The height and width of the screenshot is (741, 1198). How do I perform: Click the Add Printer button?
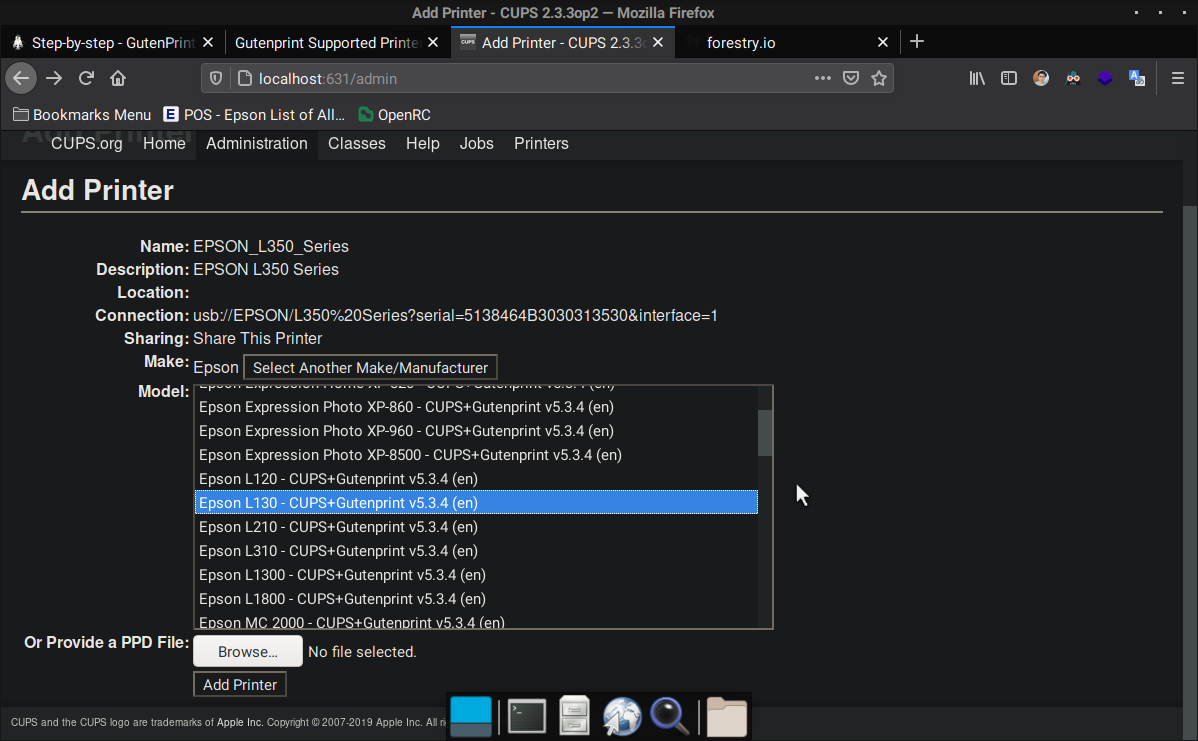(240, 684)
